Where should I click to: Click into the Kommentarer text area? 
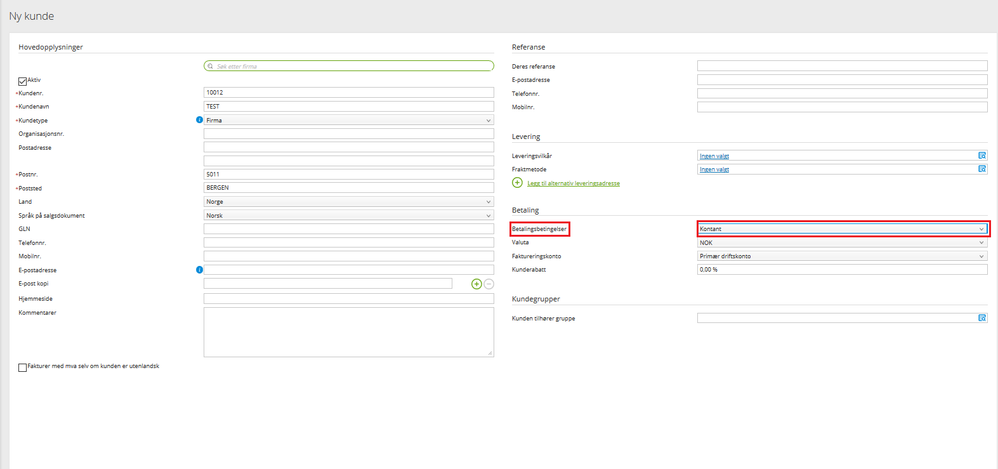tap(348, 331)
